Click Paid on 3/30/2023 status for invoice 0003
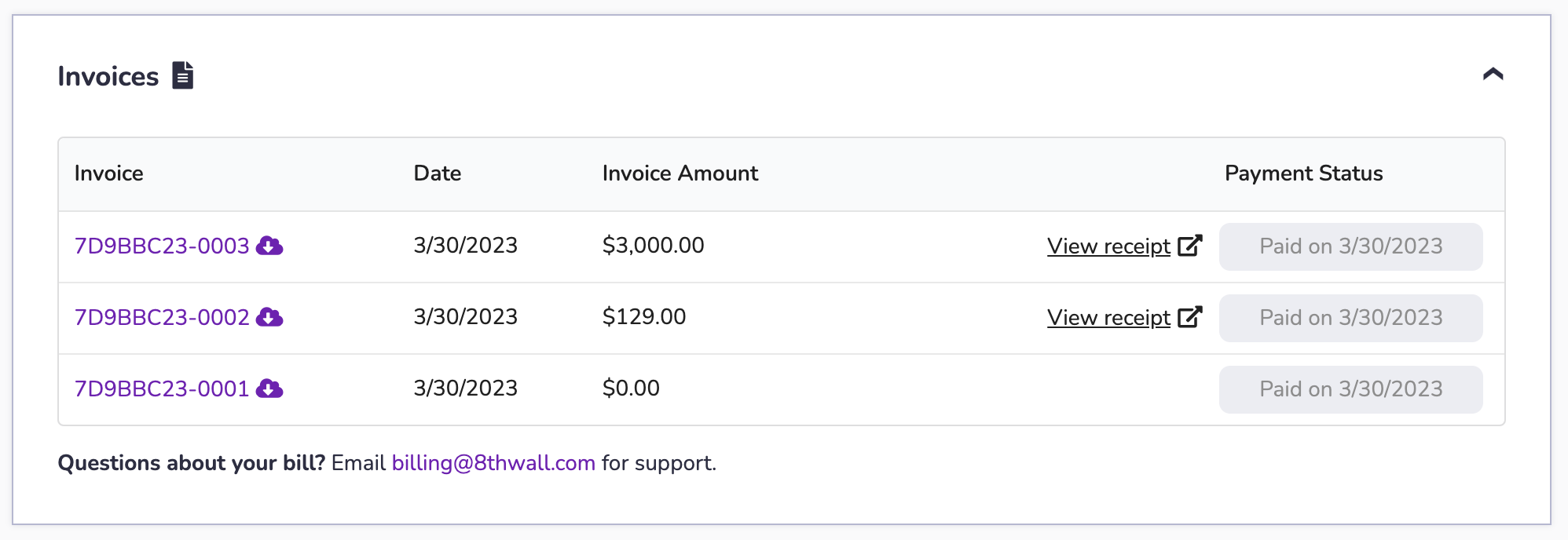The image size is (1568, 540). [1350, 246]
